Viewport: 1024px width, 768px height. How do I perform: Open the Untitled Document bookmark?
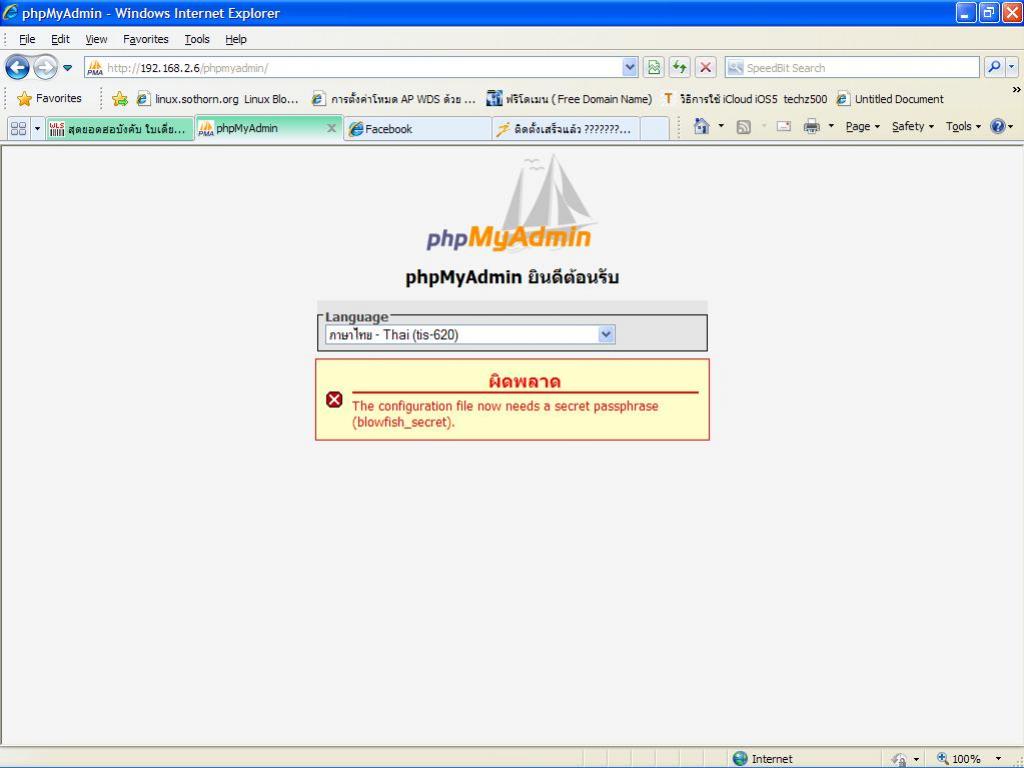coord(891,99)
